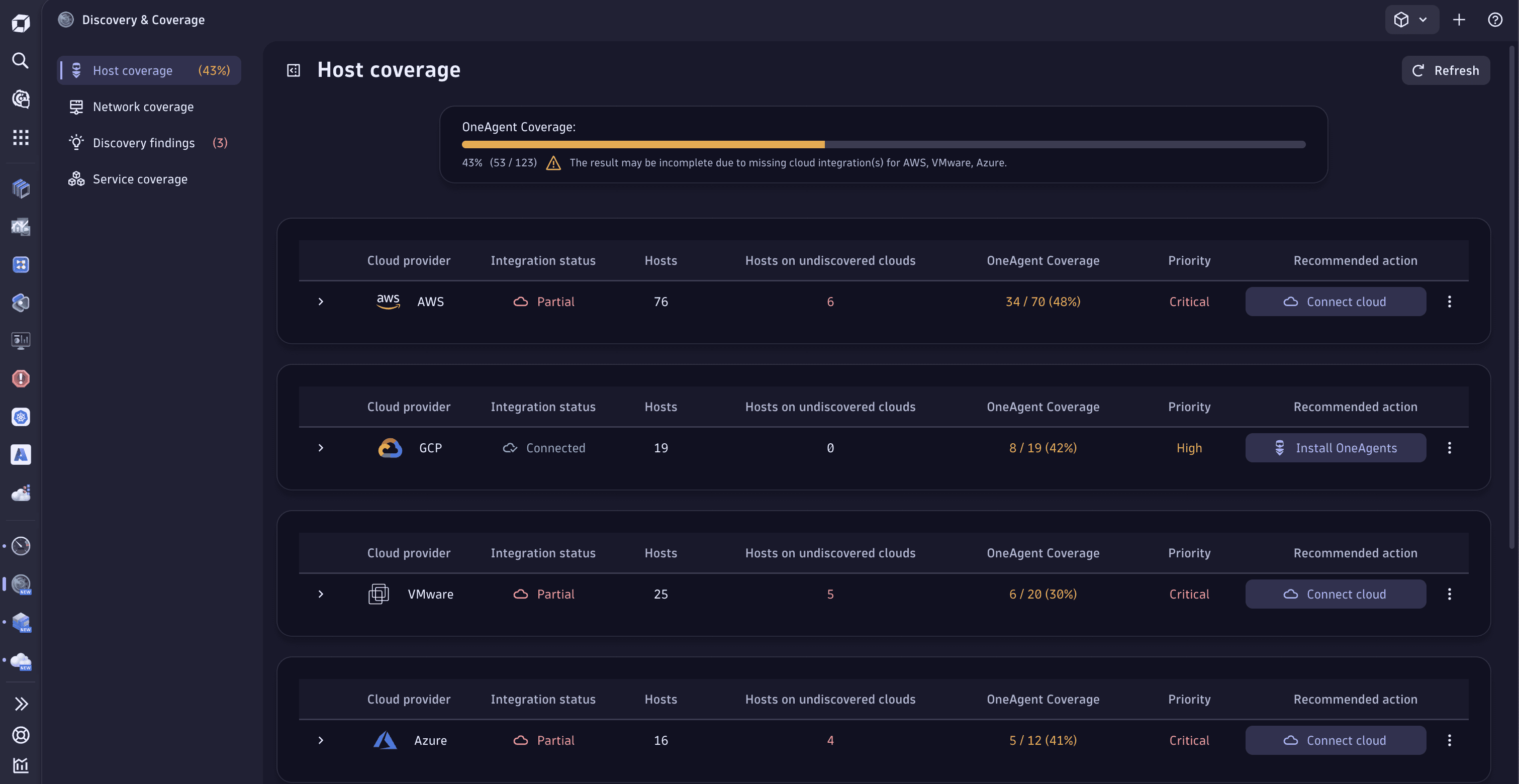Viewport: 1519px width, 784px height.
Task: Click the AWS logo icon
Action: 388,302
